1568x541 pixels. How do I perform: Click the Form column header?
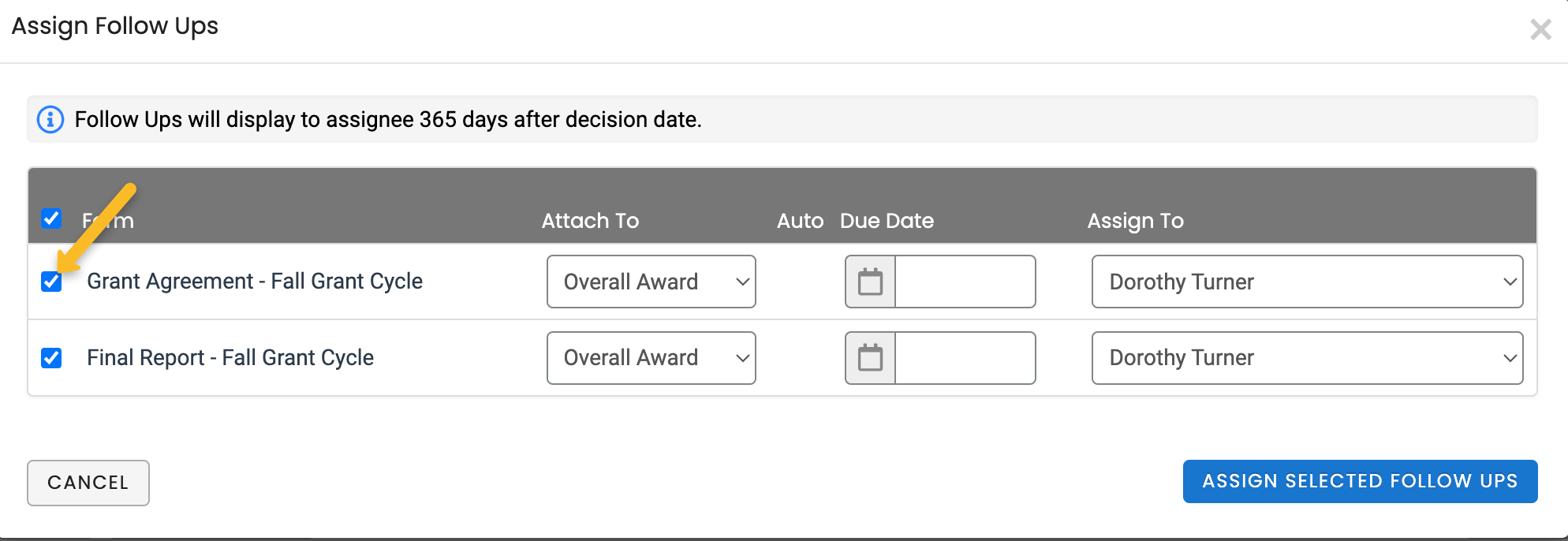tap(107, 221)
